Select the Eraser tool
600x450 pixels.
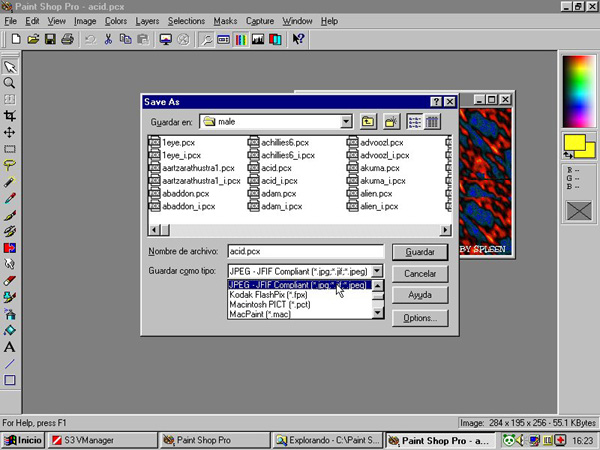(x=10, y=280)
